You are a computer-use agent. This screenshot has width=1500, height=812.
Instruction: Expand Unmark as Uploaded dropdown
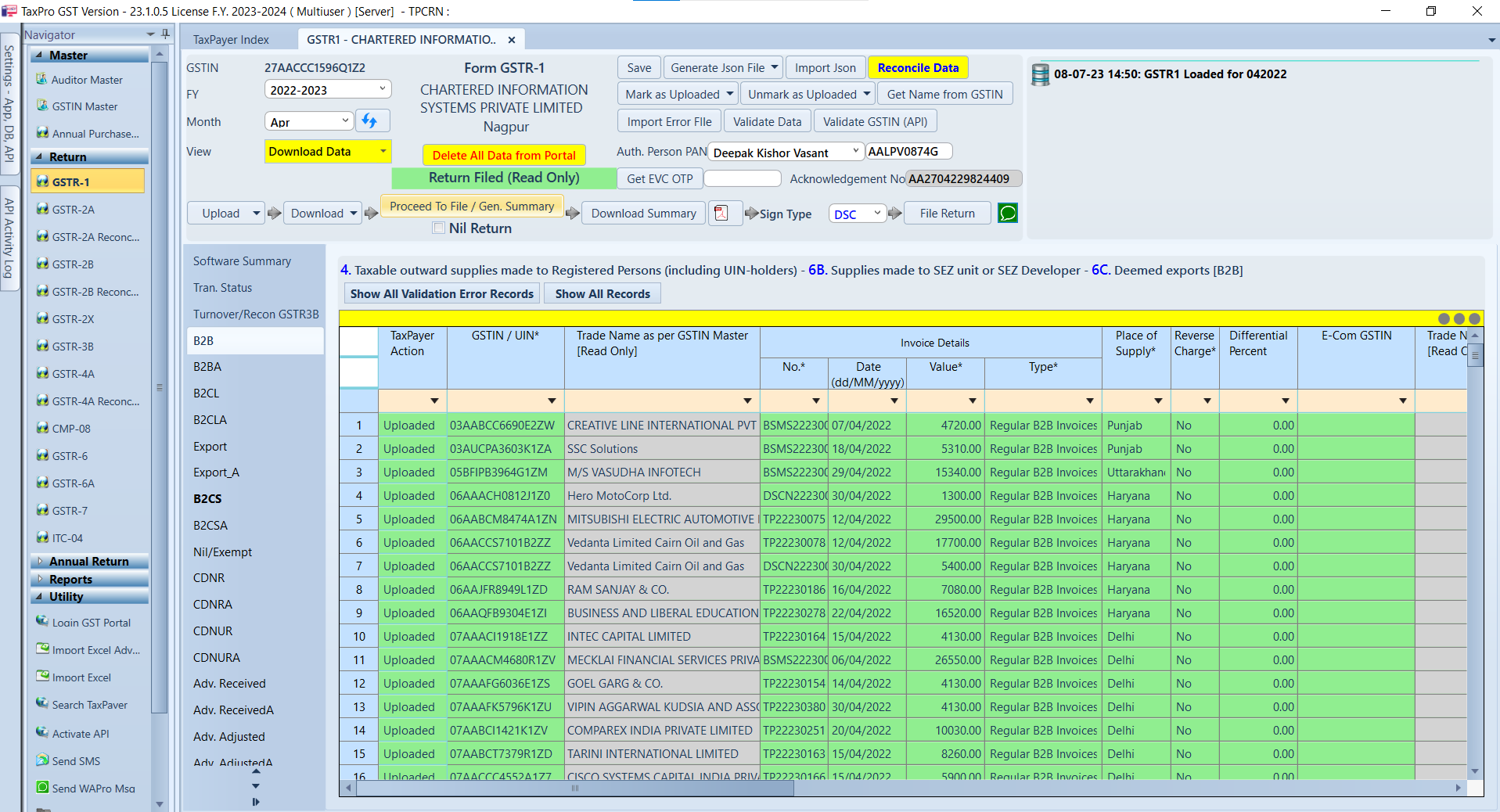pos(866,95)
